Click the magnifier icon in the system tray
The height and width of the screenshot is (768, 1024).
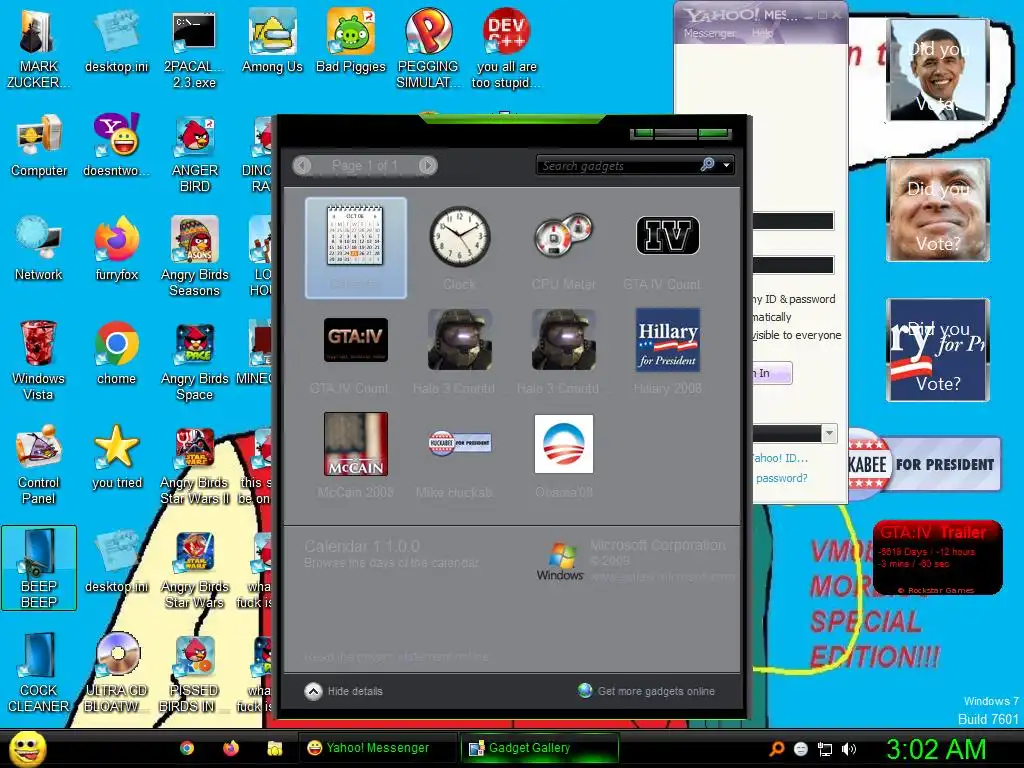click(x=776, y=749)
